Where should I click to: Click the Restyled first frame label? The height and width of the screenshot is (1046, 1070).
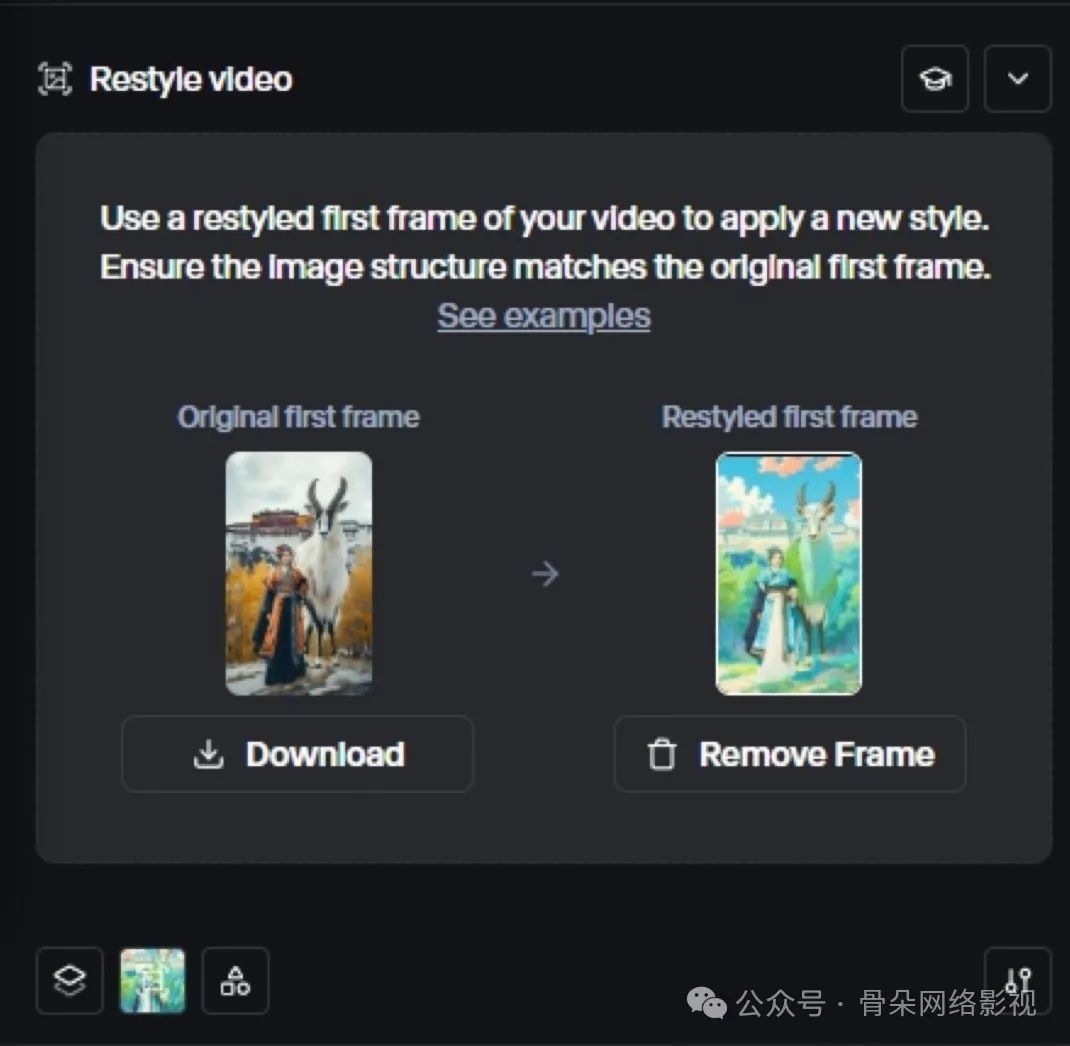789,417
